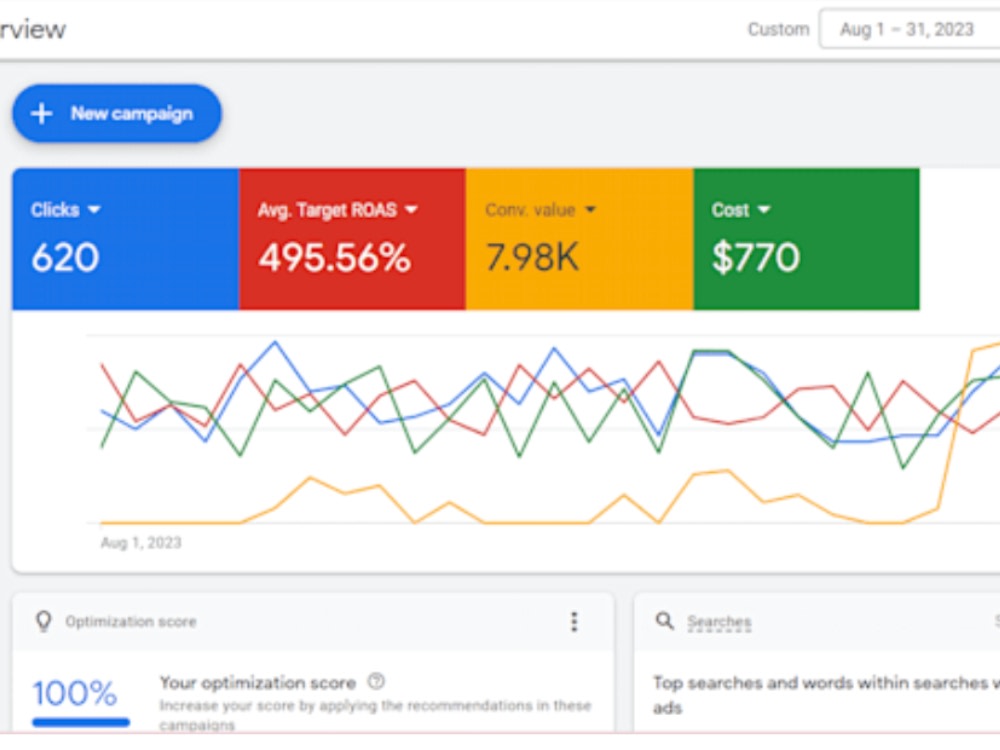This screenshot has width=1000, height=750.
Task: Click the 7.98K conversion value figure
Action: pos(533,258)
